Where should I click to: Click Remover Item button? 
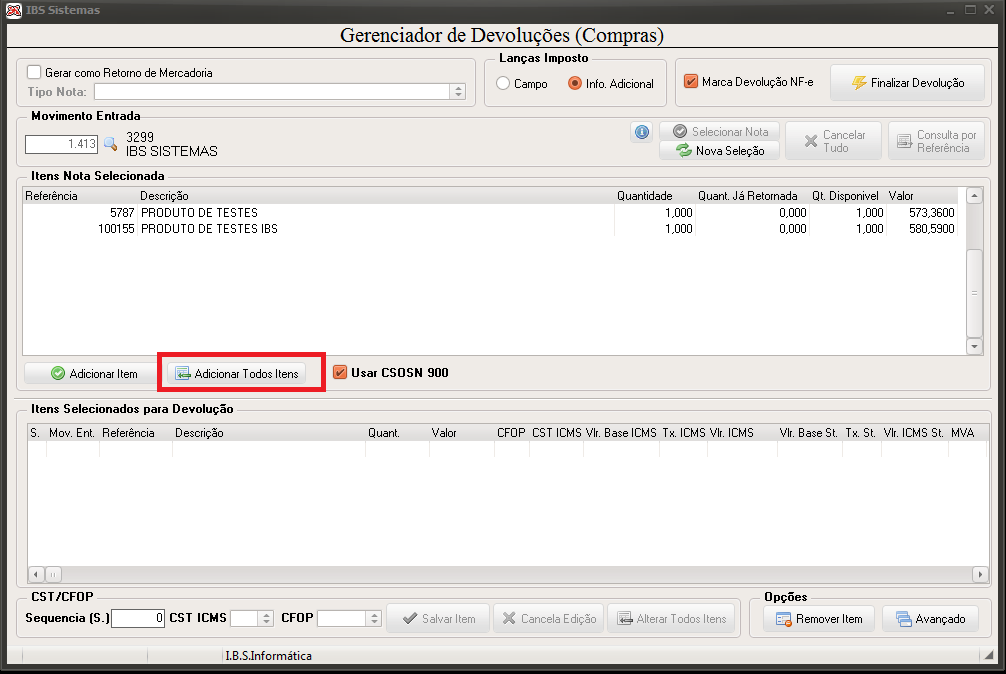click(x=819, y=619)
